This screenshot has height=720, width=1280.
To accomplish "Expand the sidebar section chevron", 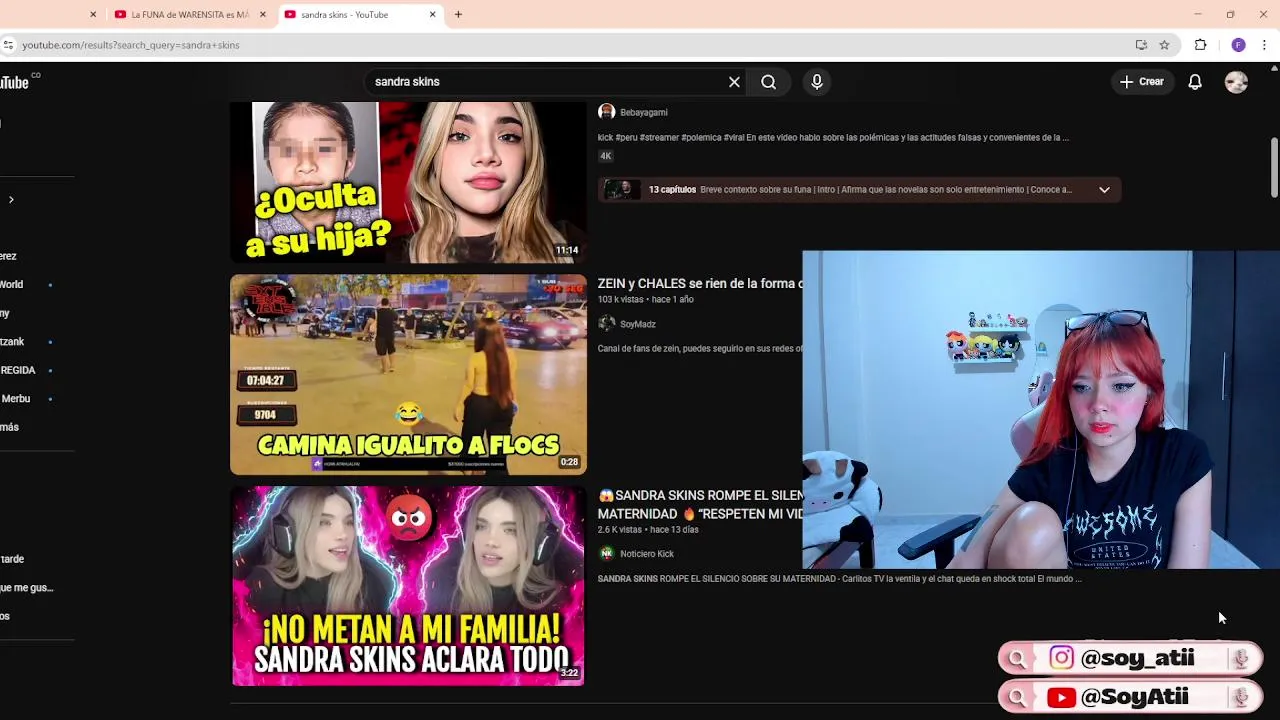I will [x=11, y=199].
